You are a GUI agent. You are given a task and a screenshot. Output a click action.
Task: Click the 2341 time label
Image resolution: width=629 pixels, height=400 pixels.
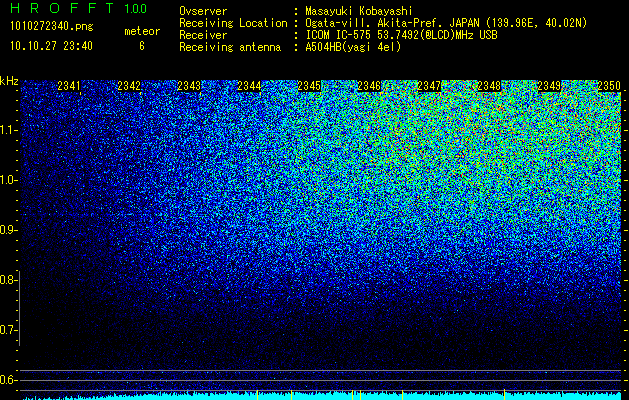coord(69,86)
